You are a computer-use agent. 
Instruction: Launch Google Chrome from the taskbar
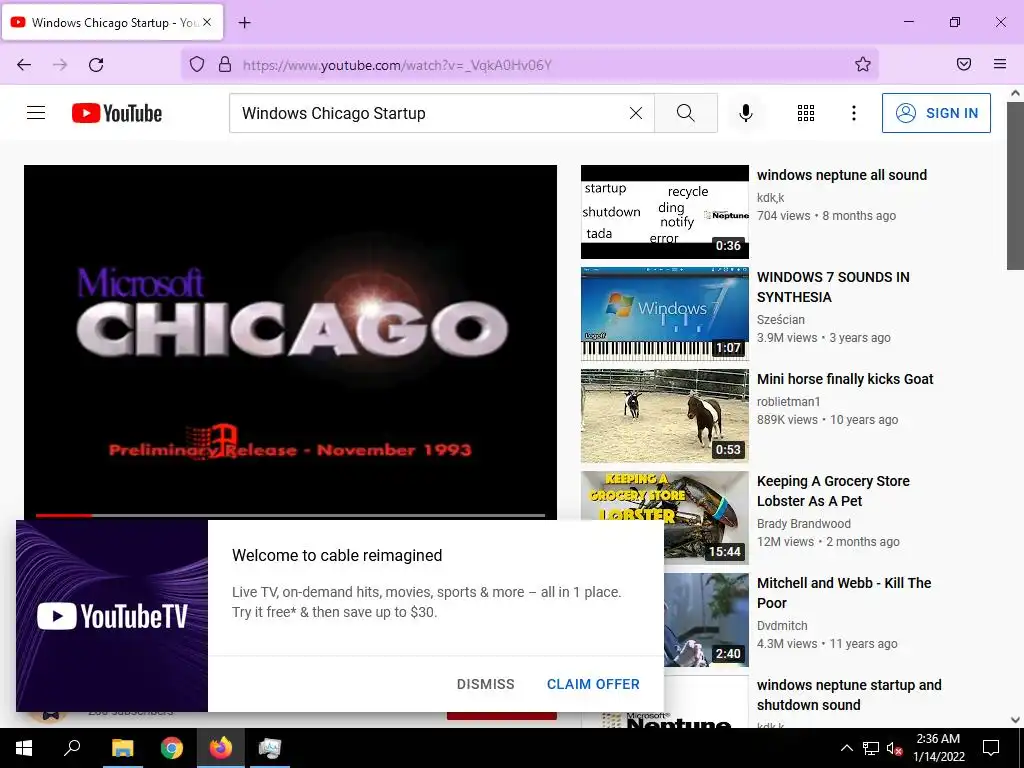(171, 748)
